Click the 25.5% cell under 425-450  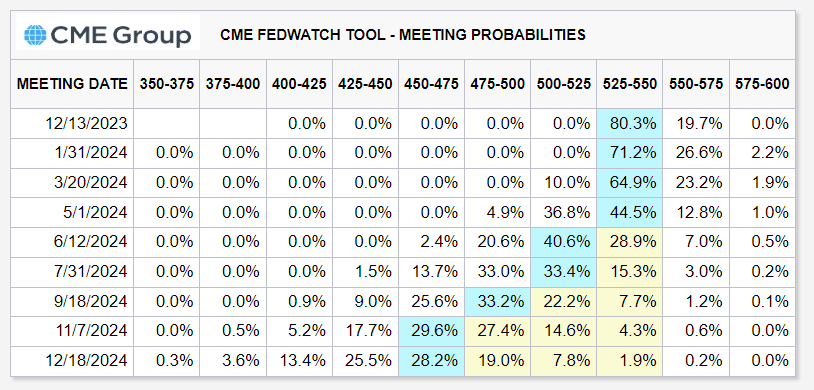[365, 361]
